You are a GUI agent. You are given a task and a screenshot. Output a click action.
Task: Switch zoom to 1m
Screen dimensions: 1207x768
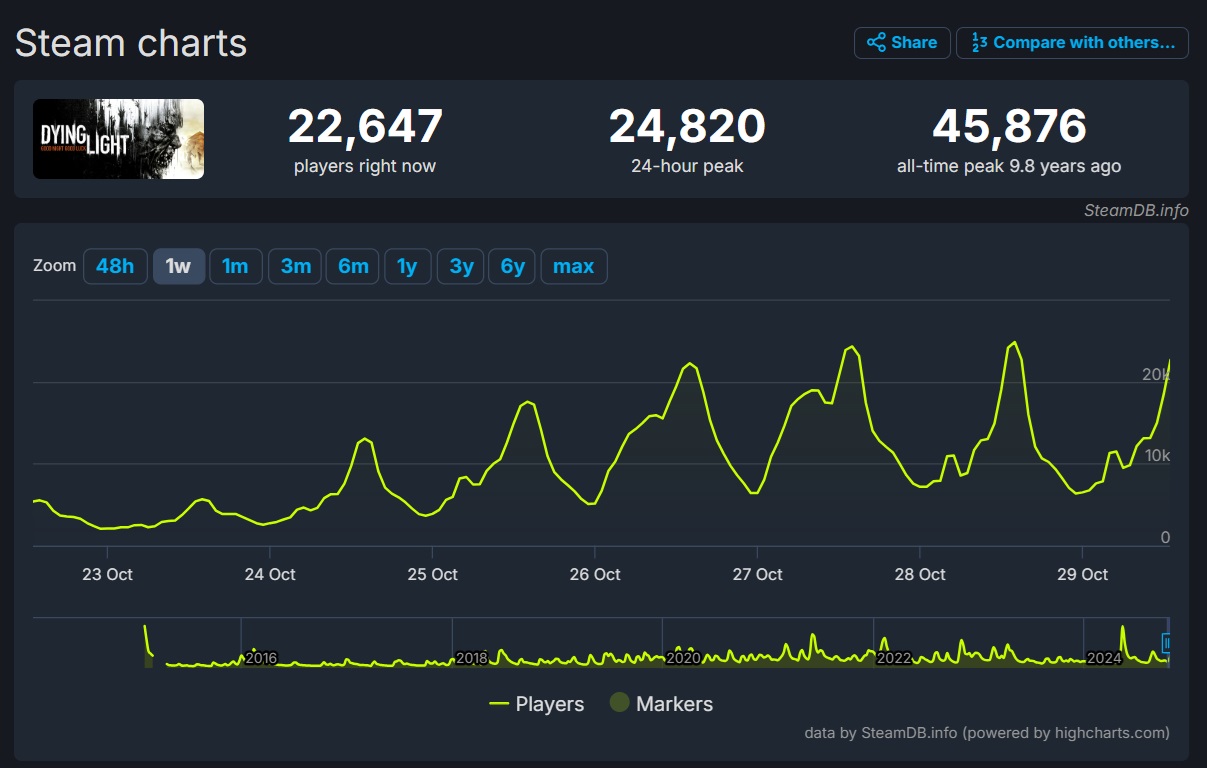(x=236, y=267)
